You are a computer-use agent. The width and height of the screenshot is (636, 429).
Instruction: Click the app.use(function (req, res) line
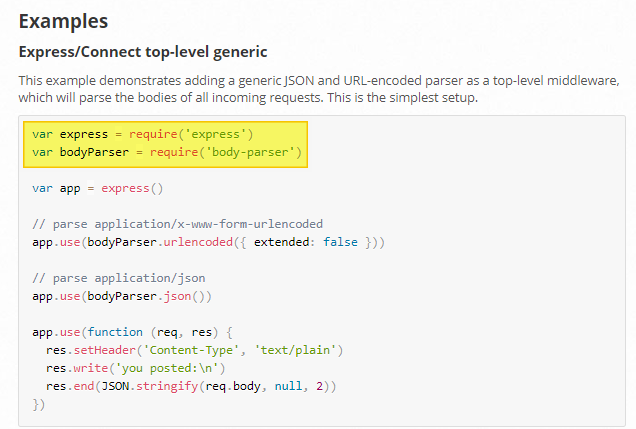[x=133, y=332]
